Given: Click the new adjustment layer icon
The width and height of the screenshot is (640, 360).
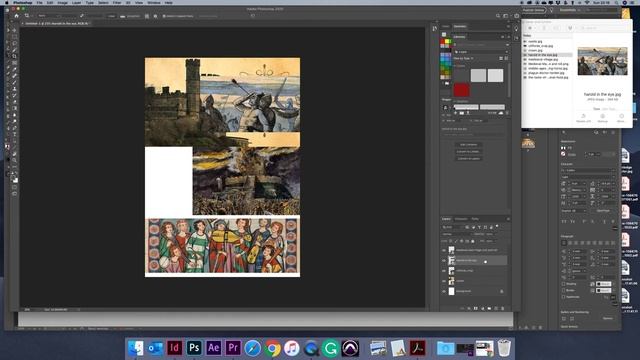Looking at the screenshot, I should (x=482, y=309).
